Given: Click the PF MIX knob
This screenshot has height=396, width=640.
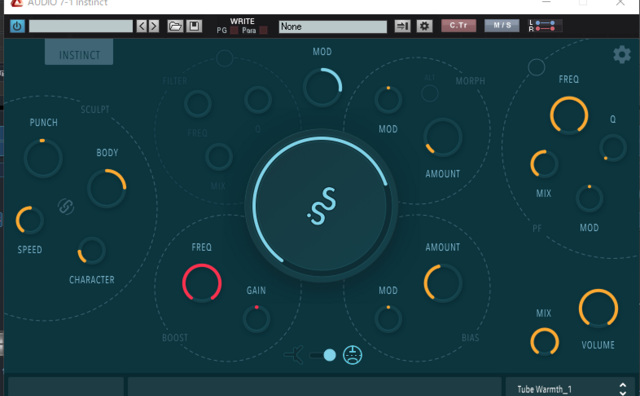Looking at the screenshot, I should tap(544, 164).
